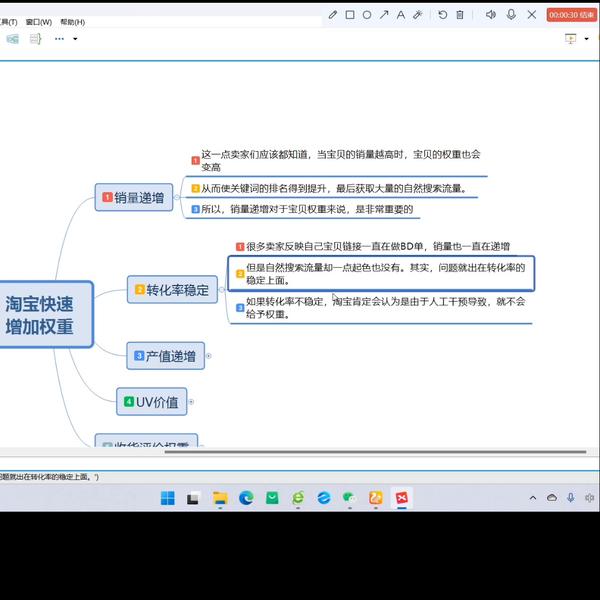The image size is (600, 600).
Task: Select subtopic 这一点卖家们应该都知道
Action: (336, 161)
